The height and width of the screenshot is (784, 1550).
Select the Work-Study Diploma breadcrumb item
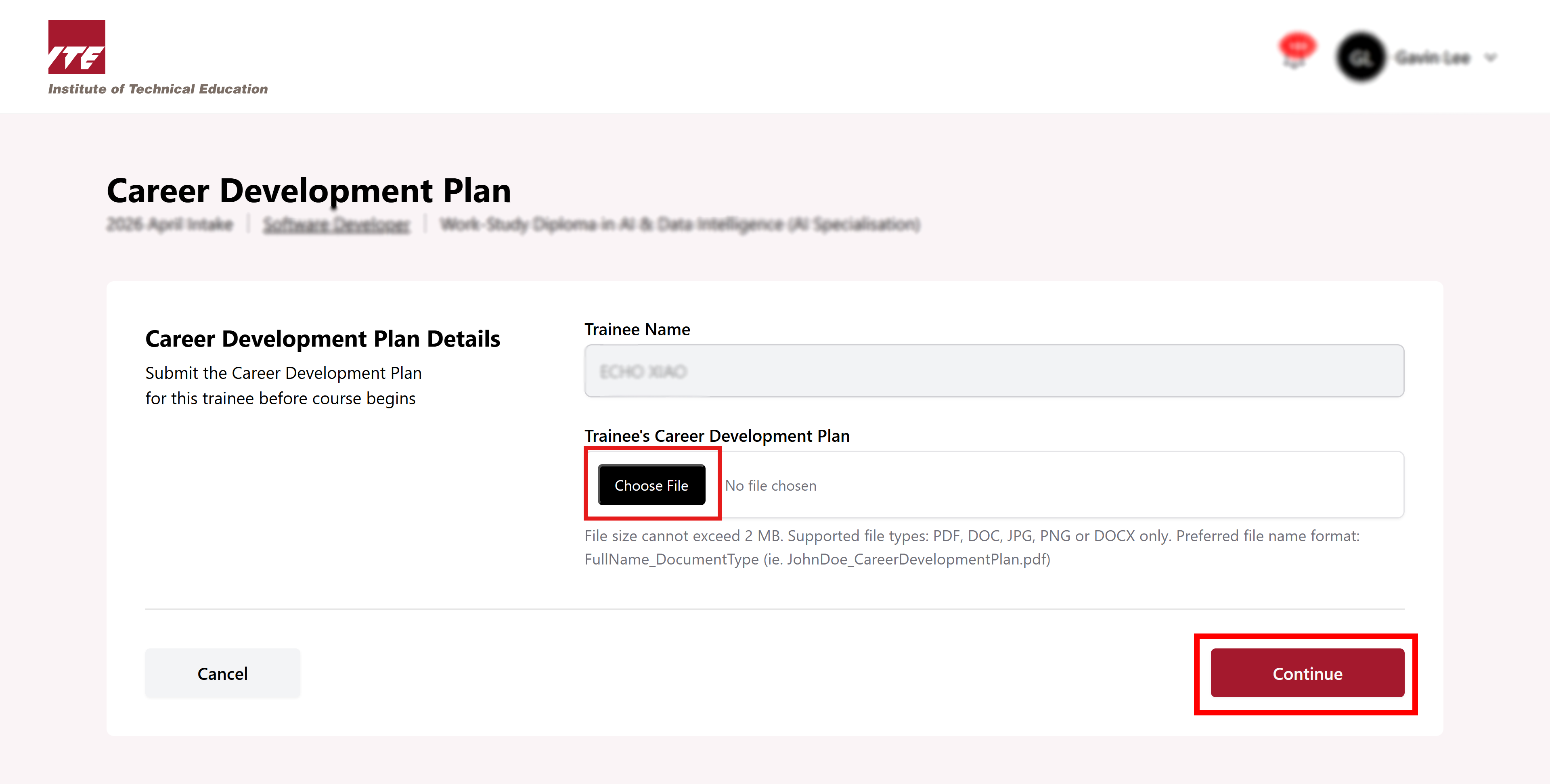pos(680,224)
